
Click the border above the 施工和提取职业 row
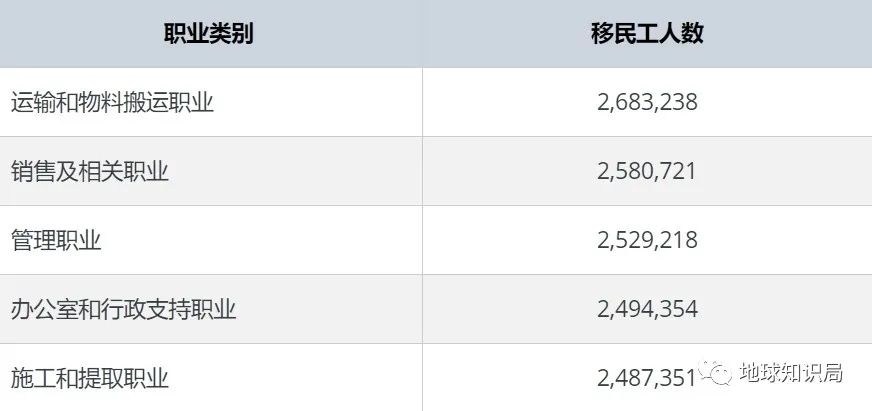point(210,343)
